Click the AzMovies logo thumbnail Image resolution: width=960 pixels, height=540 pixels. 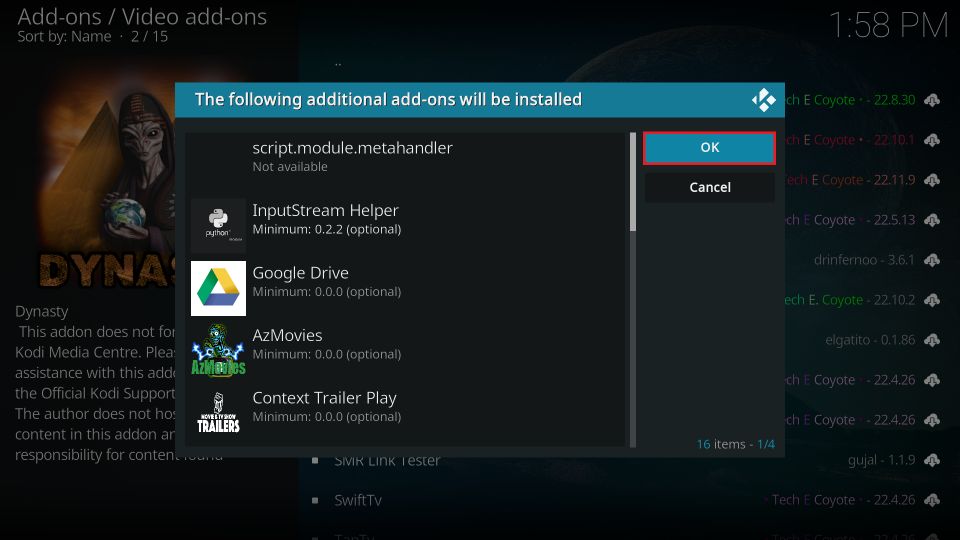(218, 350)
